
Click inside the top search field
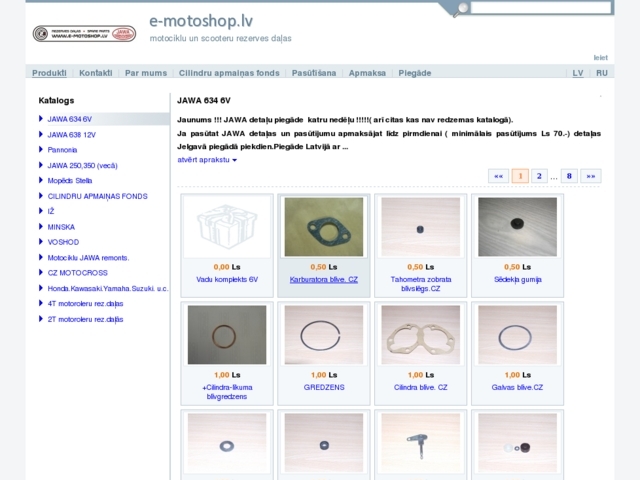[x=540, y=8]
